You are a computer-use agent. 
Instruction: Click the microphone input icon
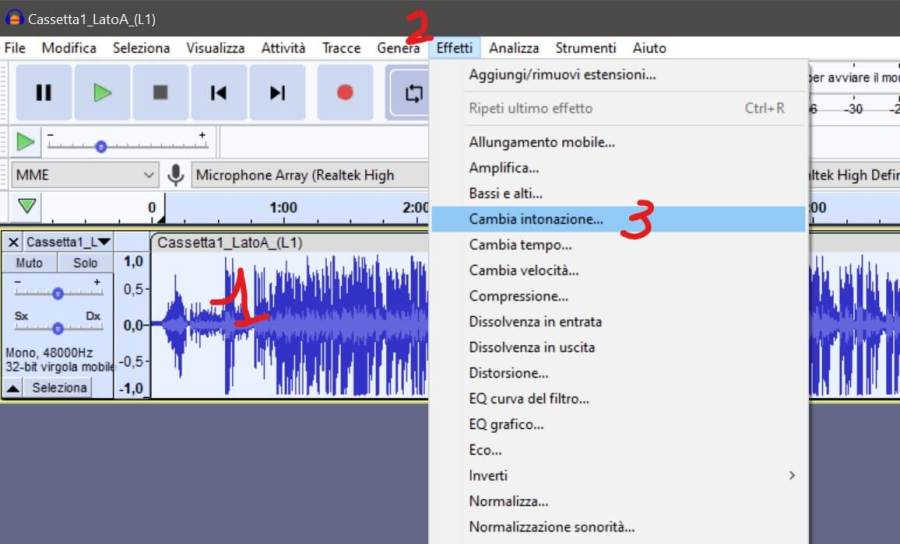[176, 175]
